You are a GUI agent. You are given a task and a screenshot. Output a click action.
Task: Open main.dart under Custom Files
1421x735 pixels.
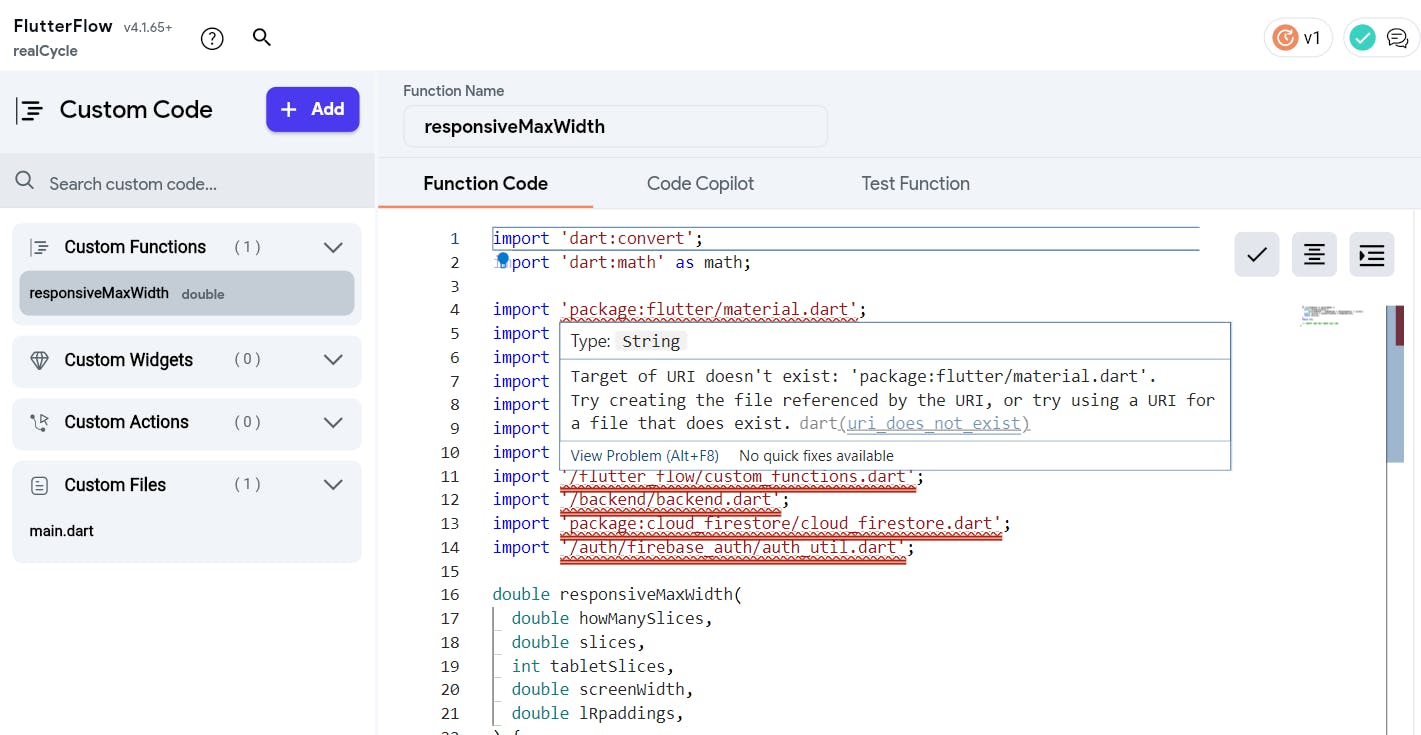tap(61, 531)
